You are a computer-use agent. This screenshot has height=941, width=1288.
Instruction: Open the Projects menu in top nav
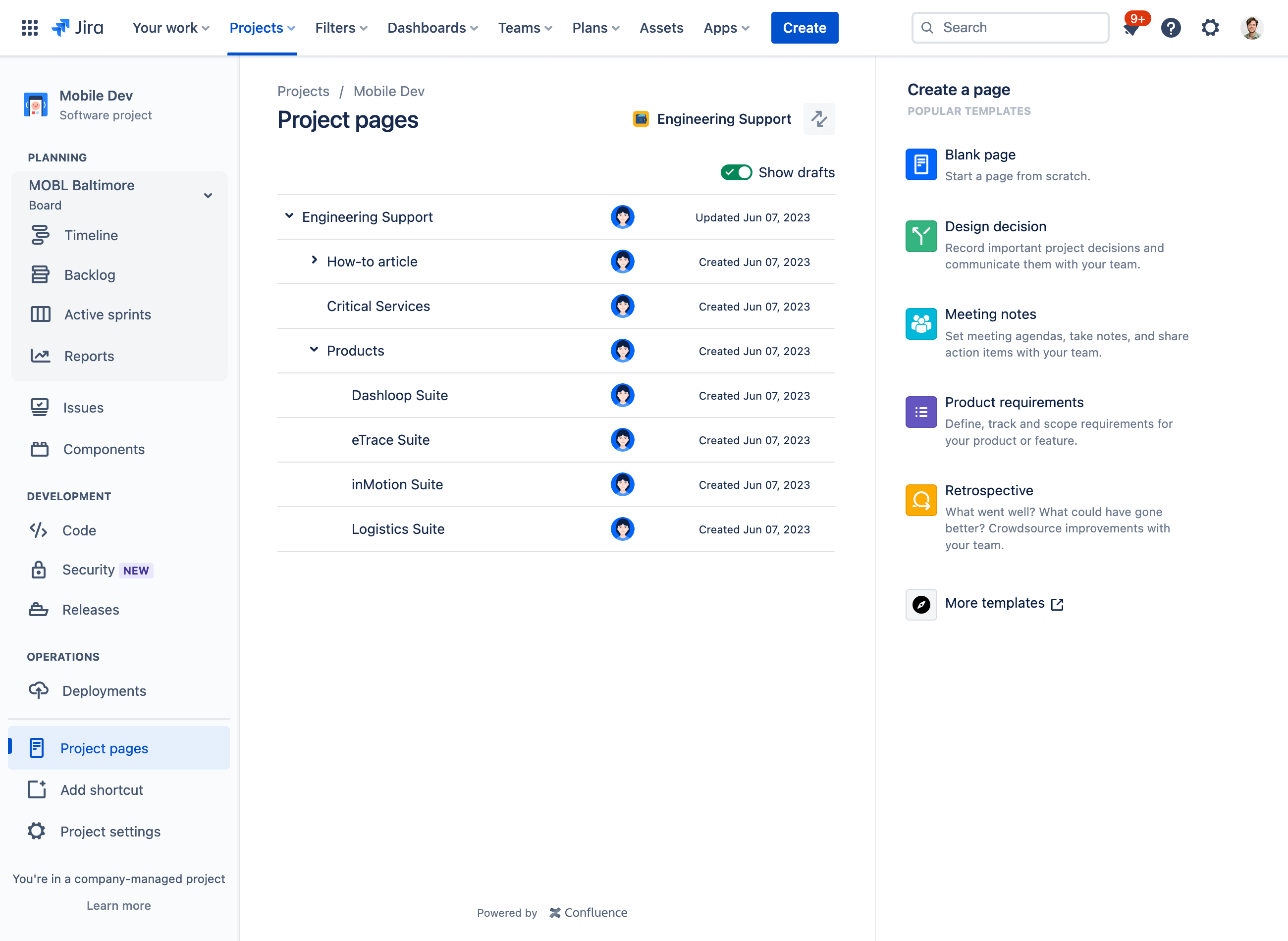[262, 28]
